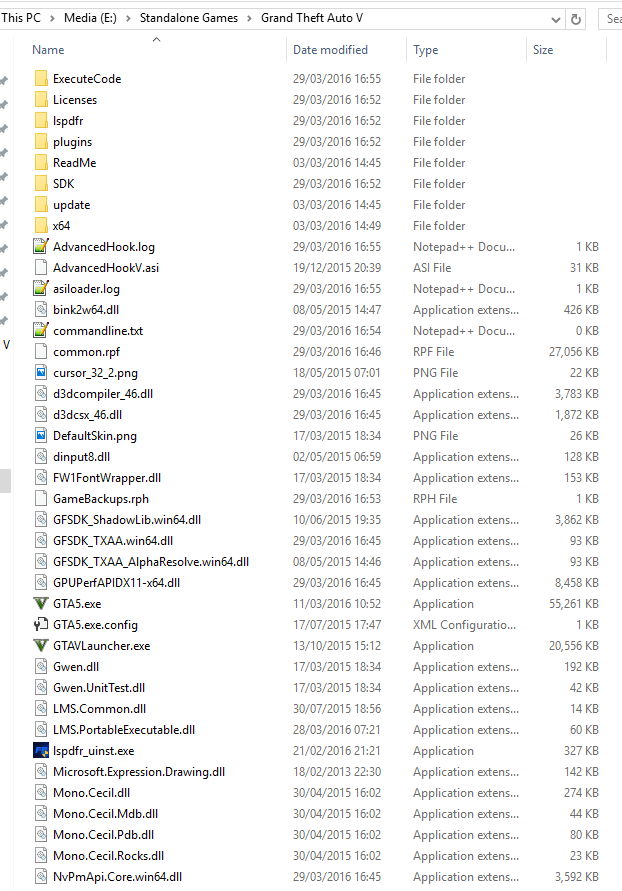
Task: Click date 18/02/2013 22:30 cell
Action: click(337, 772)
